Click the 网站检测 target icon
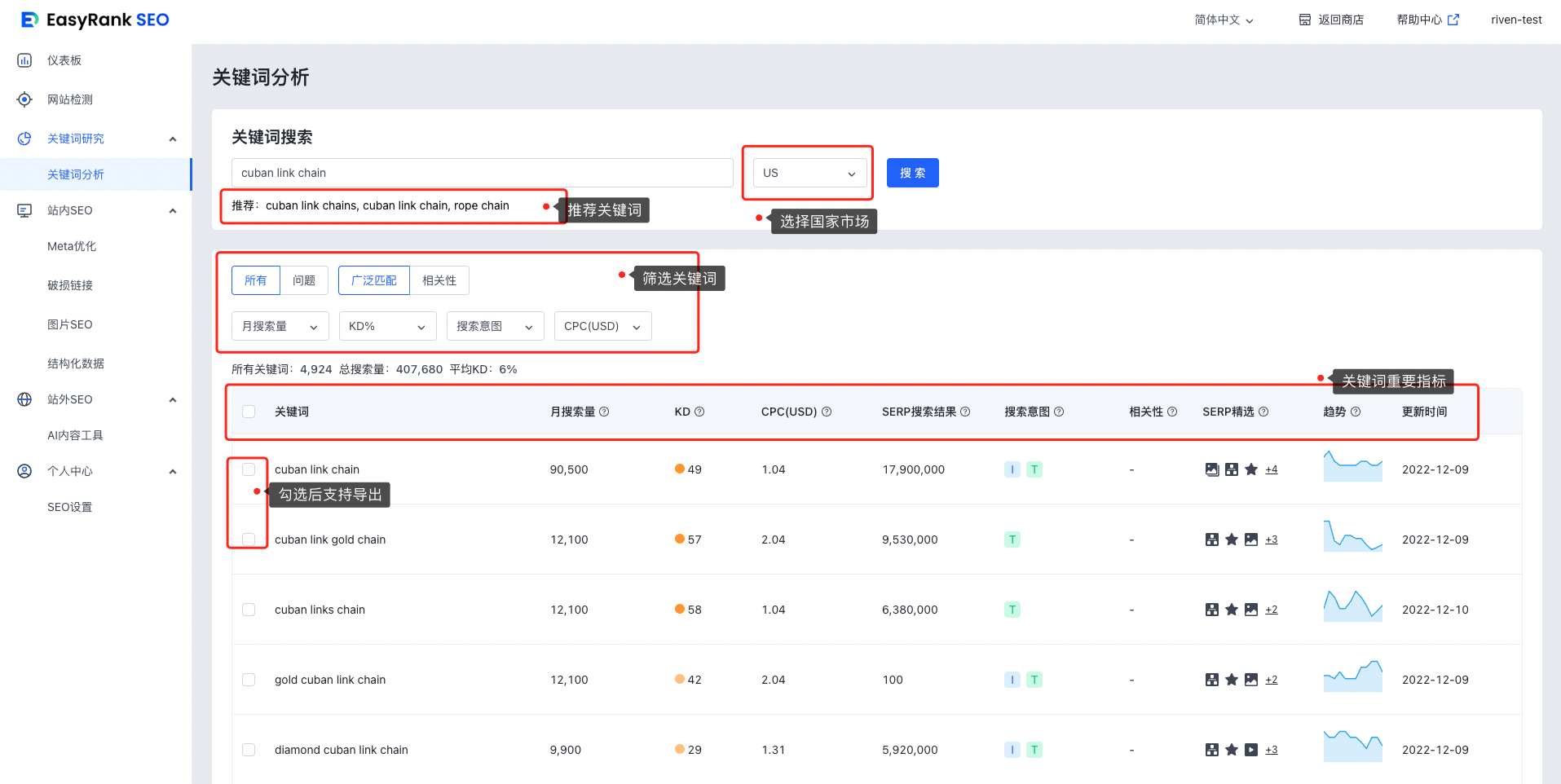1561x784 pixels. [24, 99]
